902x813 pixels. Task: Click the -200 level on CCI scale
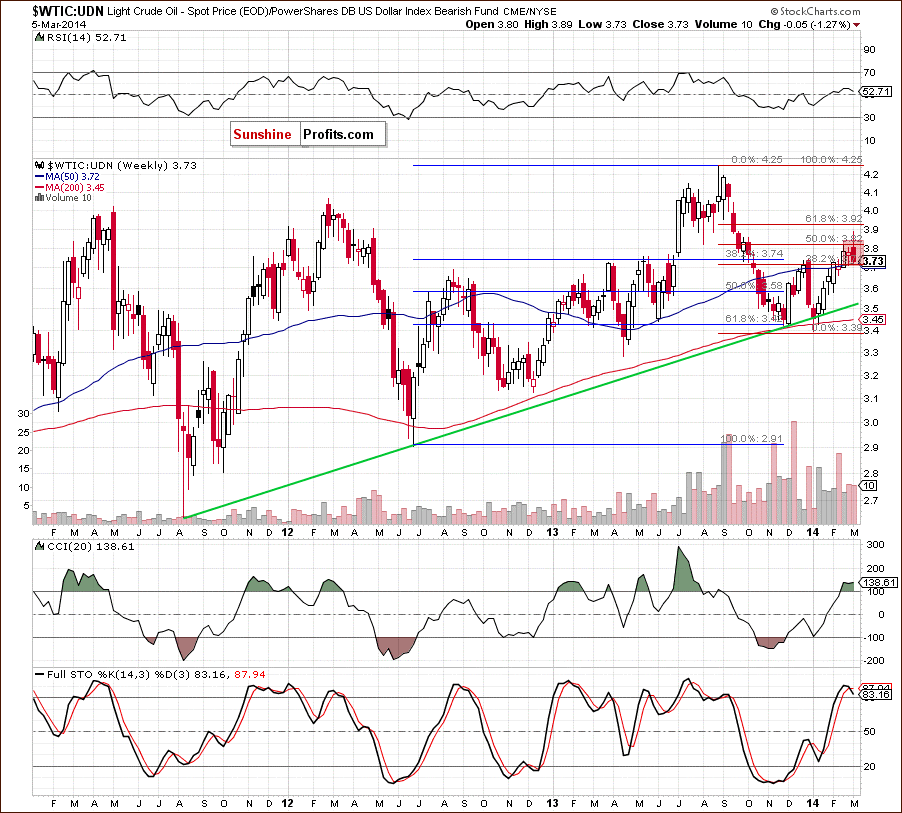[x=875, y=660]
